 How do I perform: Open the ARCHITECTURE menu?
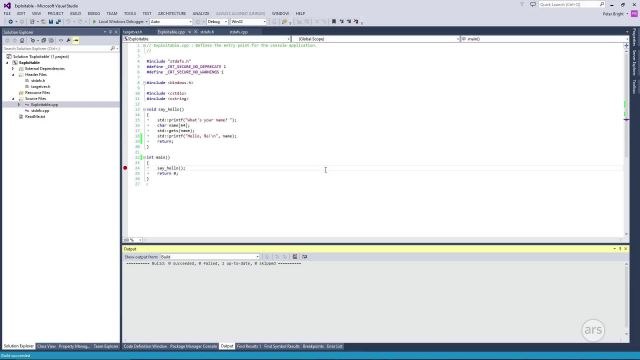point(172,13)
